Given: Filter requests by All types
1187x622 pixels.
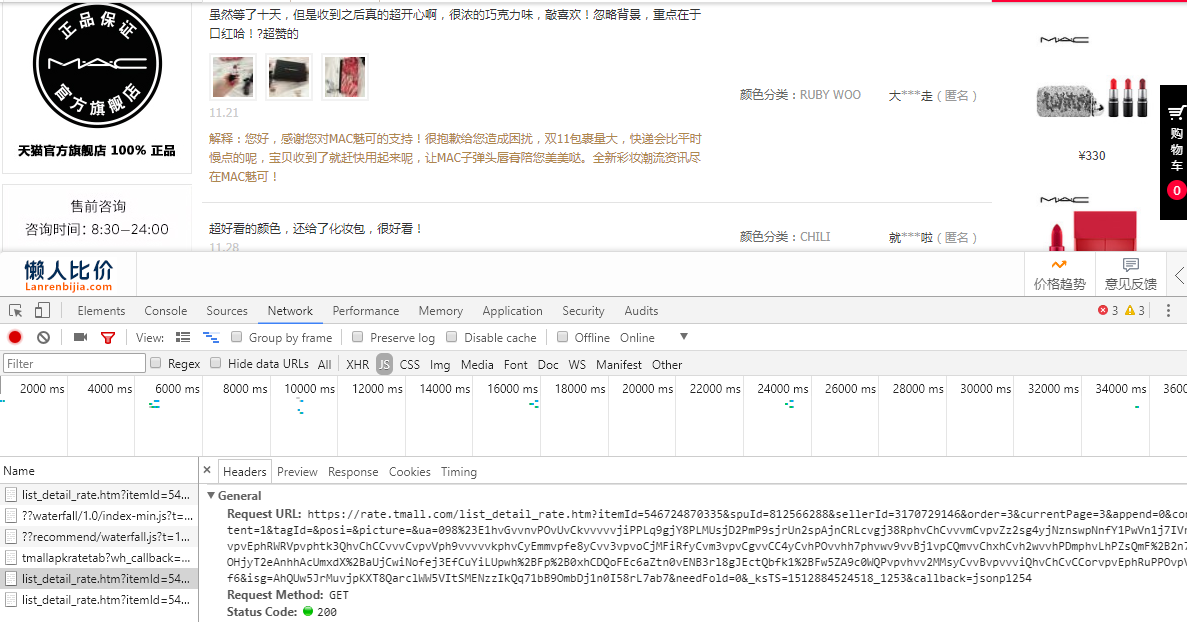Looking at the screenshot, I should pos(325,365).
